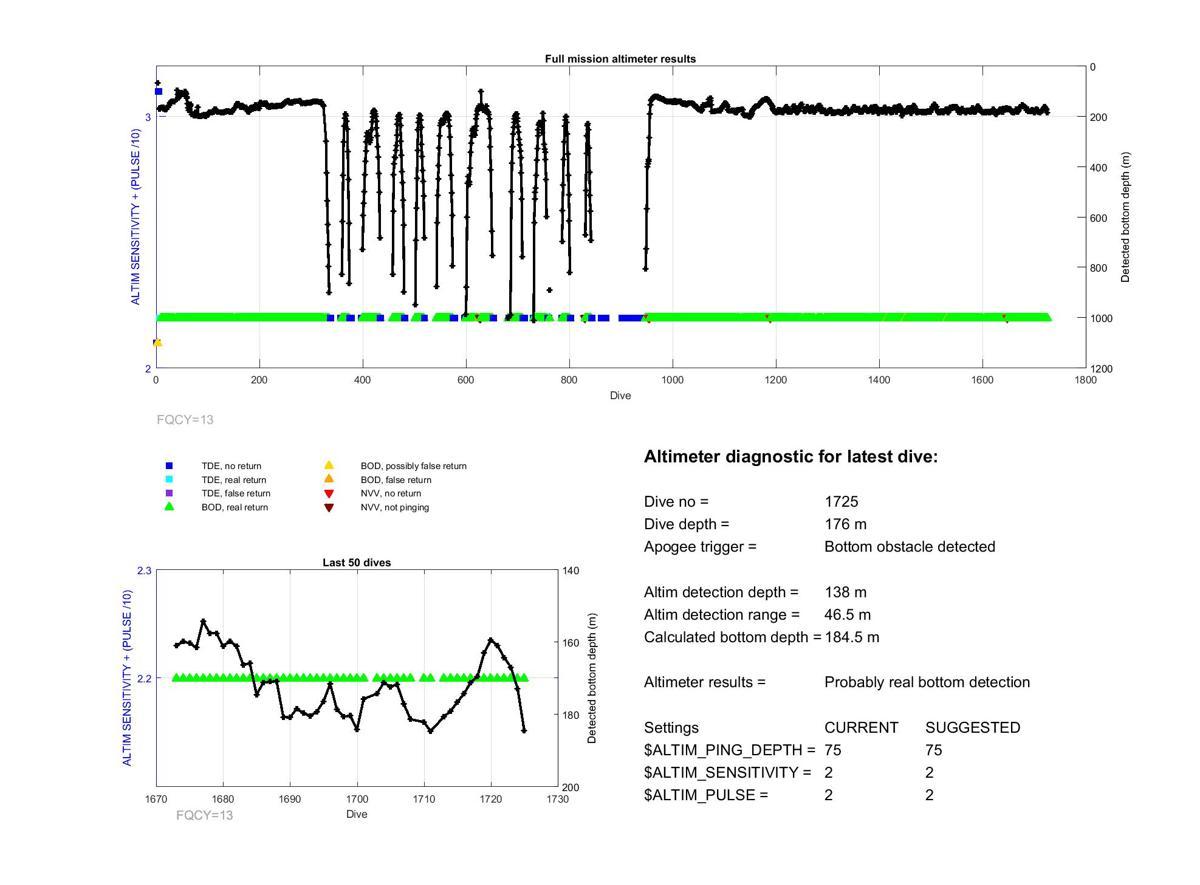Image resolution: width=1200 pixels, height=885 pixels.
Task: Click the last data point of the last 50 dives curve
Action: pyautogui.click(x=524, y=730)
